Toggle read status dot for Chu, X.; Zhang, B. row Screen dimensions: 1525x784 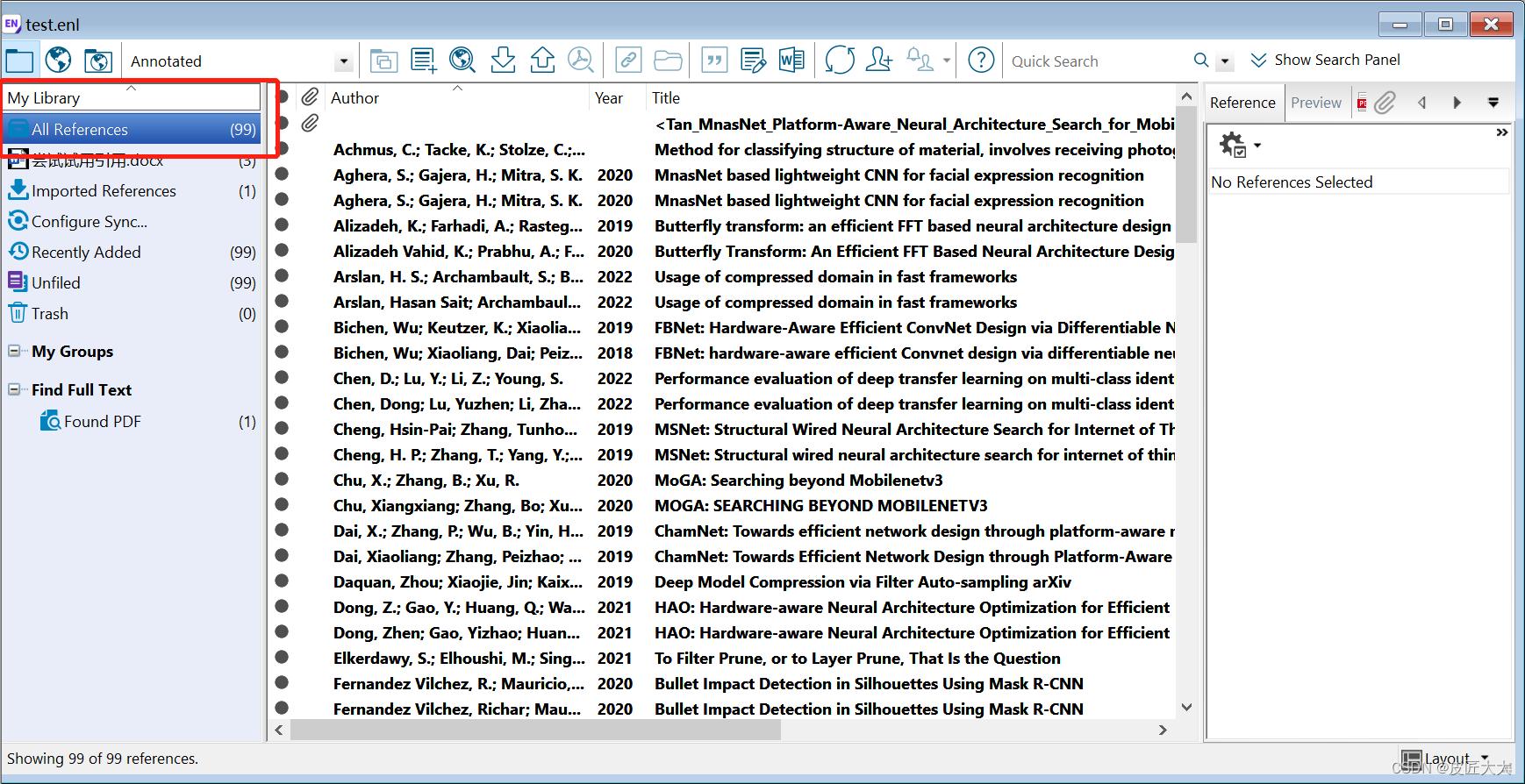tap(282, 479)
